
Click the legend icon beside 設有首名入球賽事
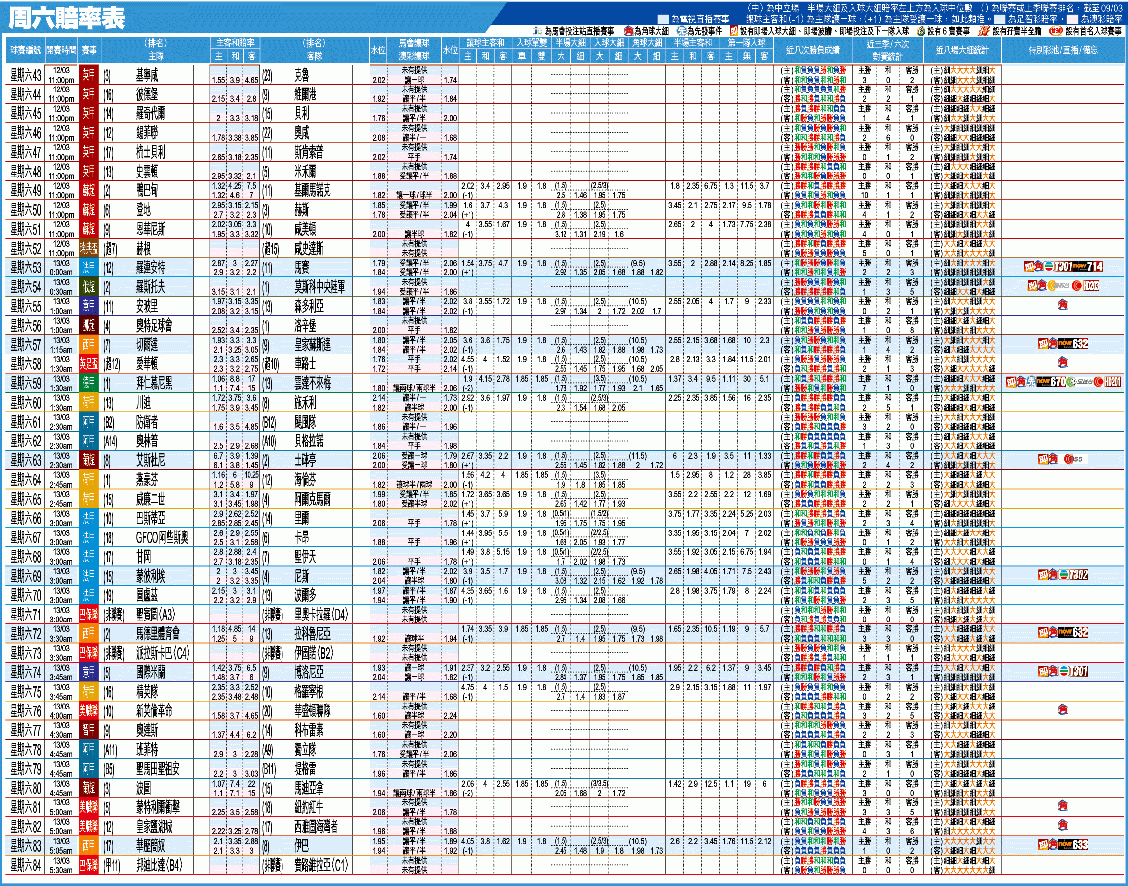click(1055, 31)
